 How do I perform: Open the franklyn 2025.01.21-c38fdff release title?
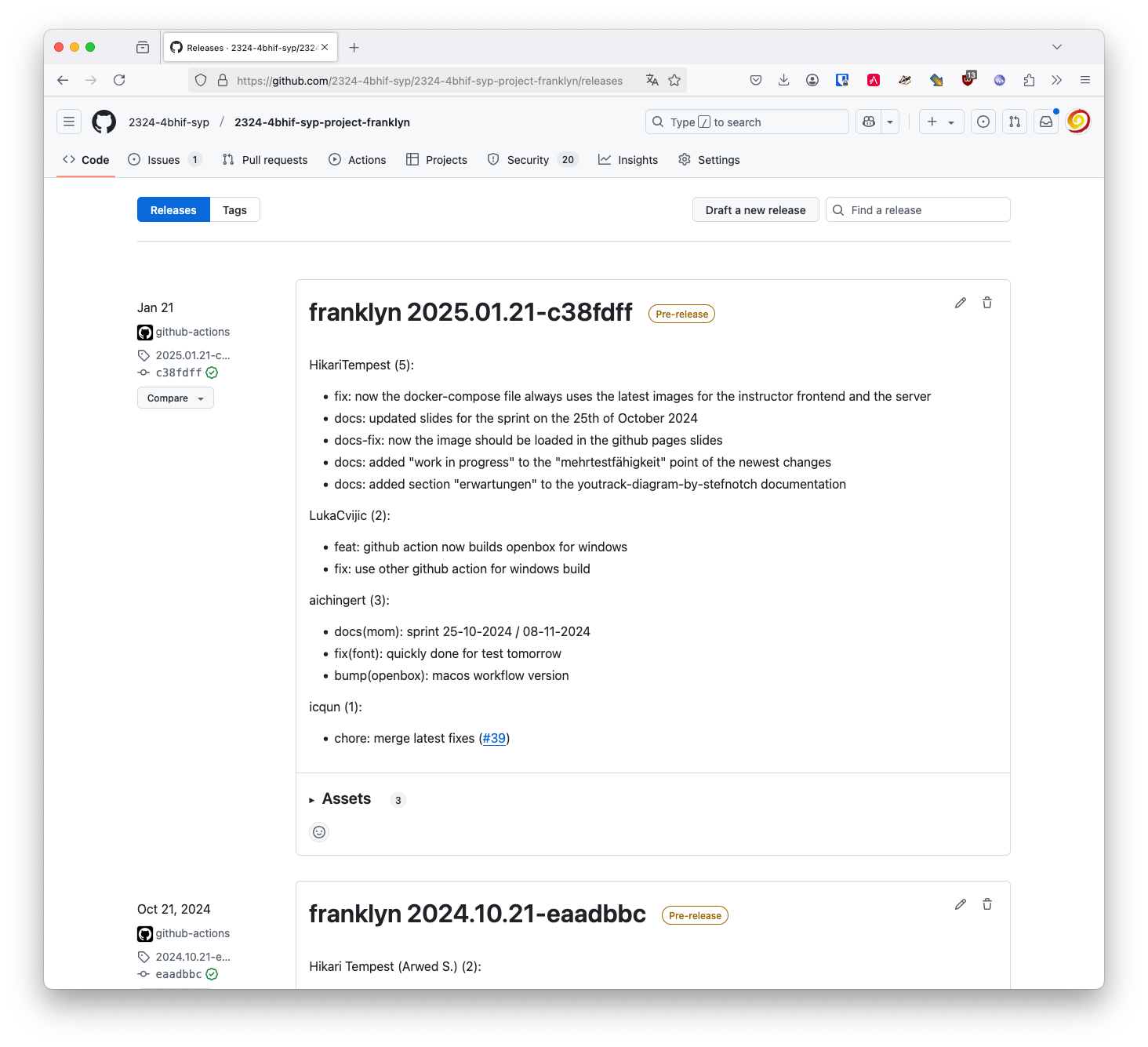click(x=470, y=312)
